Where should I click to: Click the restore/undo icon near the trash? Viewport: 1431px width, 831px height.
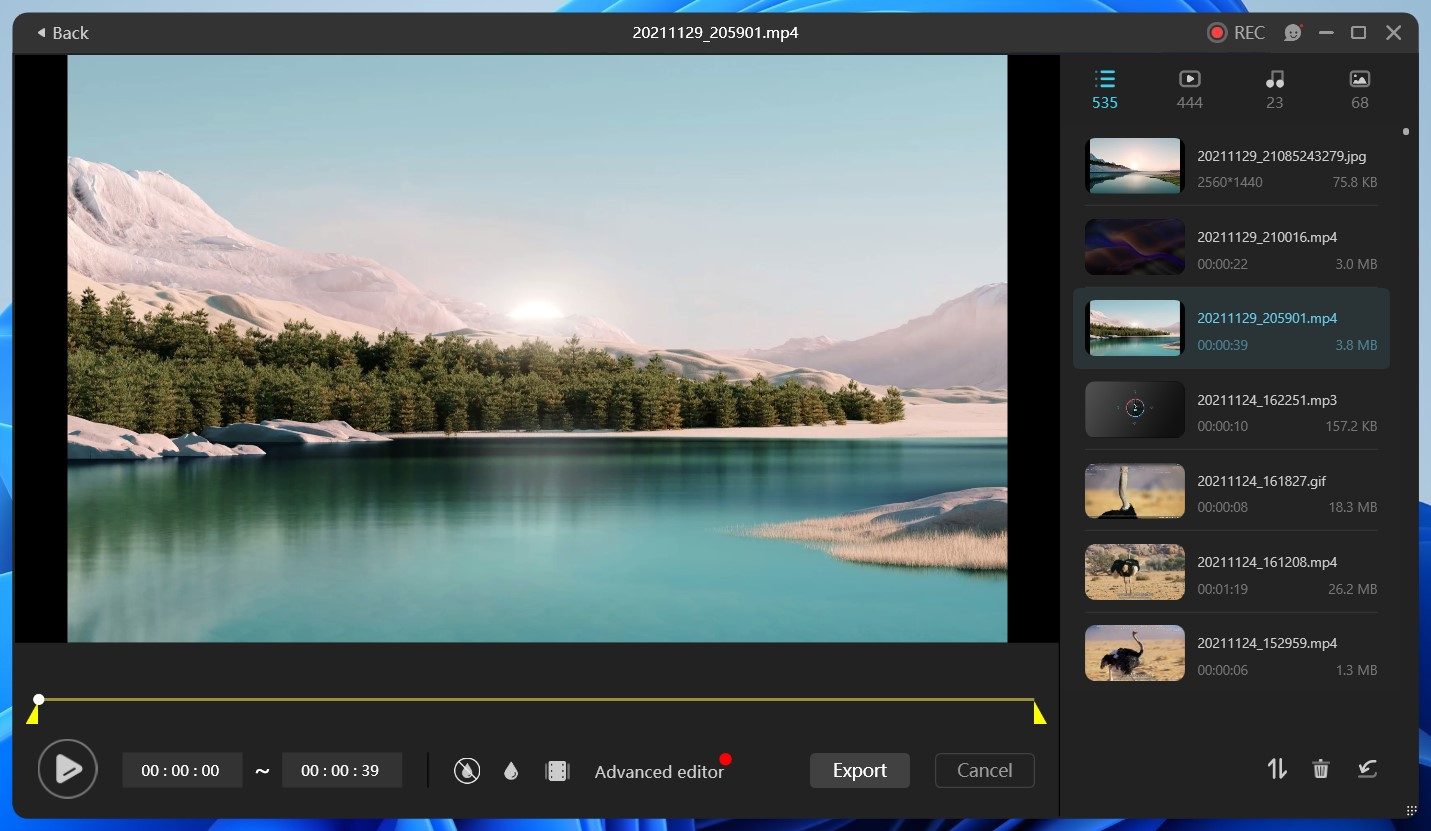[x=1366, y=768]
